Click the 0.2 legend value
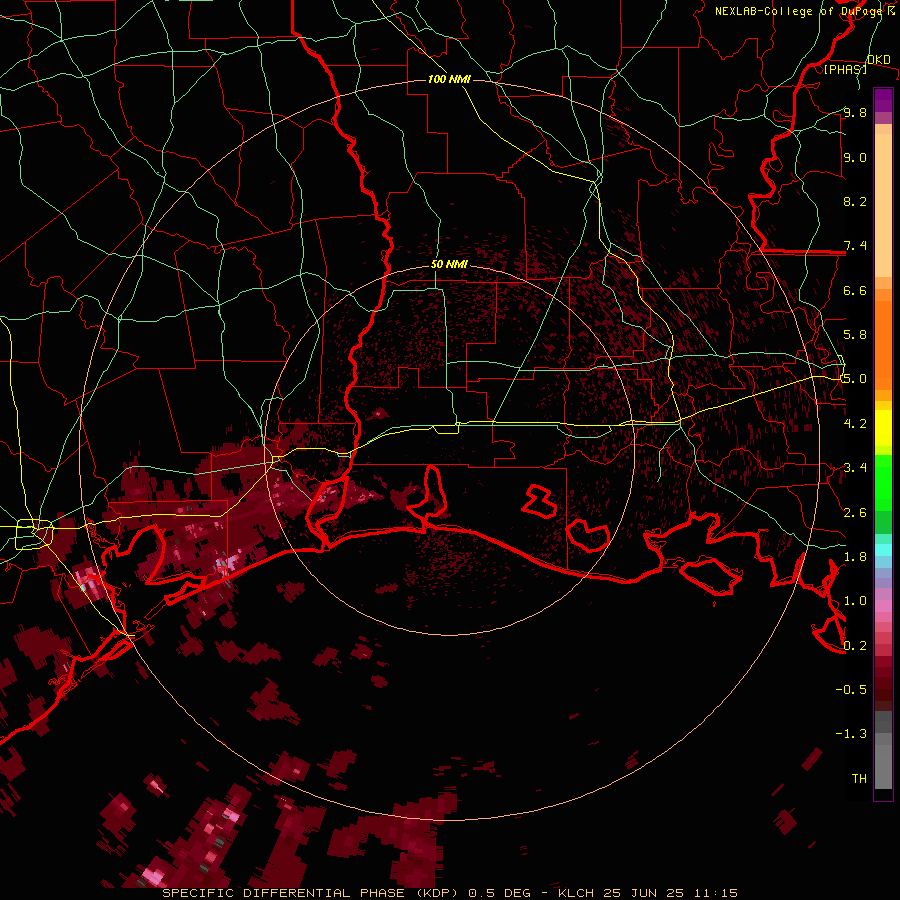This screenshot has height=900, width=900. point(855,646)
